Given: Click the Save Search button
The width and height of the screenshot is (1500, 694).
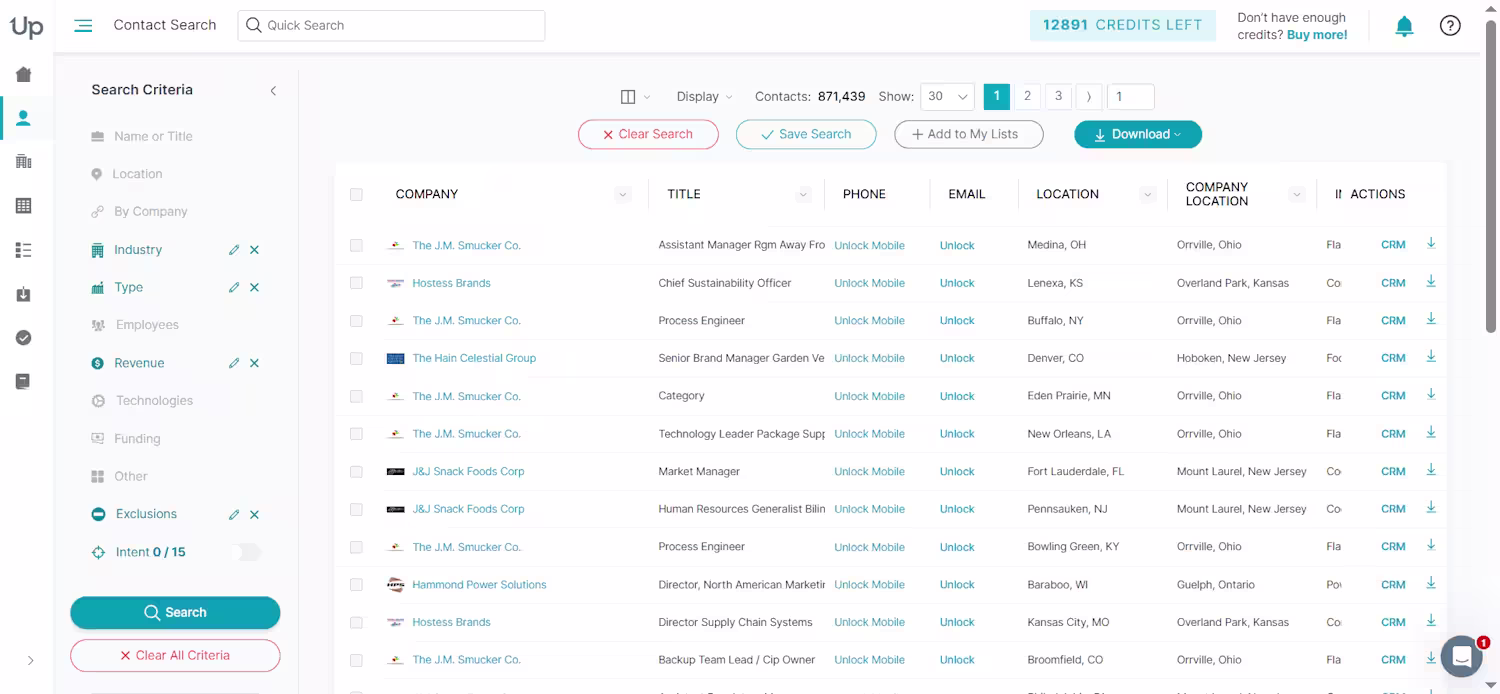Looking at the screenshot, I should [806, 134].
